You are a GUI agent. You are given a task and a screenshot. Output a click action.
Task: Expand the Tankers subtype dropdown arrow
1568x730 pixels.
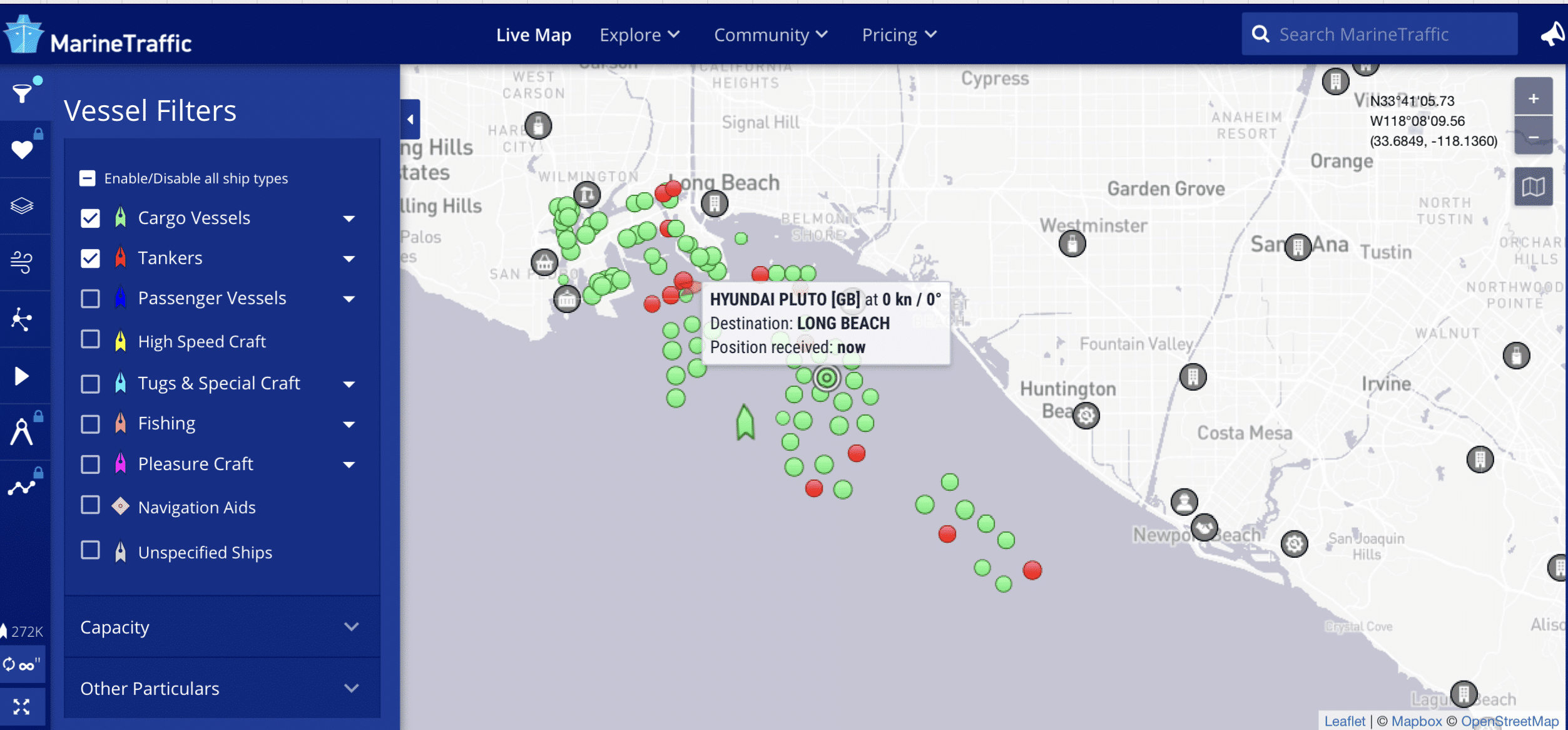pos(349,259)
